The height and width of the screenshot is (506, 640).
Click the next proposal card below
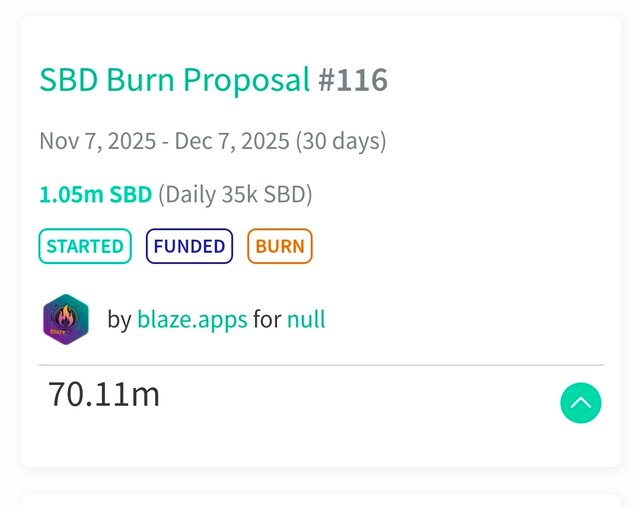click(320, 499)
